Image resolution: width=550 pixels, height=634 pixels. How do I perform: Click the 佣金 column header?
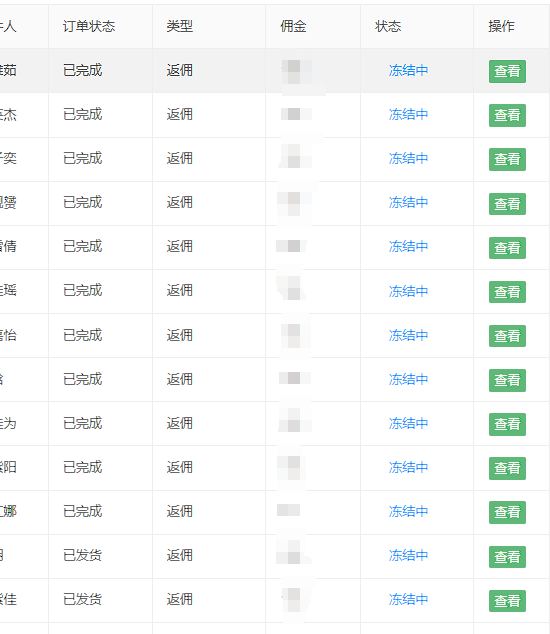(293, 26)
